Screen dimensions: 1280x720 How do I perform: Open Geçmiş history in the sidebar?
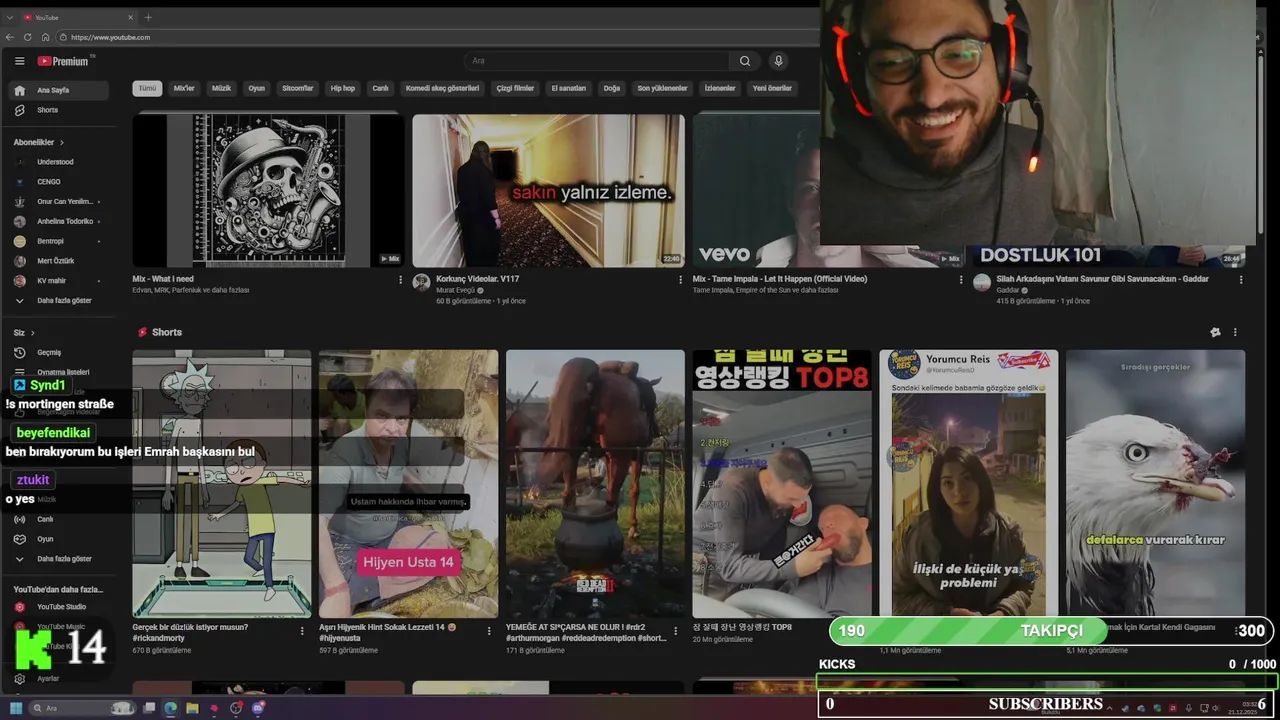click(59, 352)
